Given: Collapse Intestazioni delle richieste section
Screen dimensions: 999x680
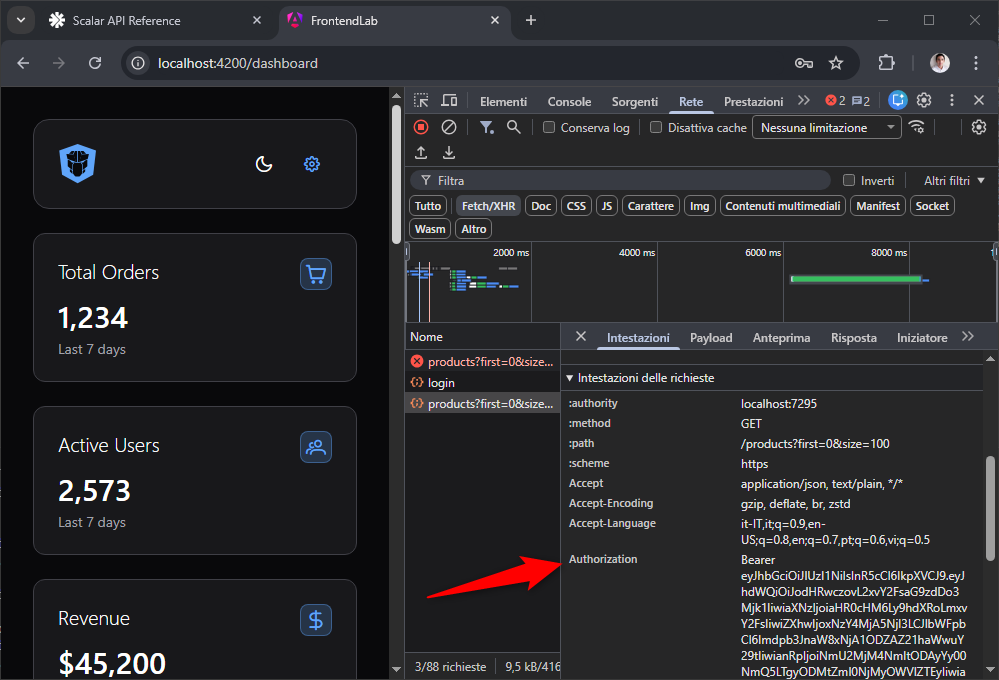Looking at the screenshot, I should tap(641, 378).
